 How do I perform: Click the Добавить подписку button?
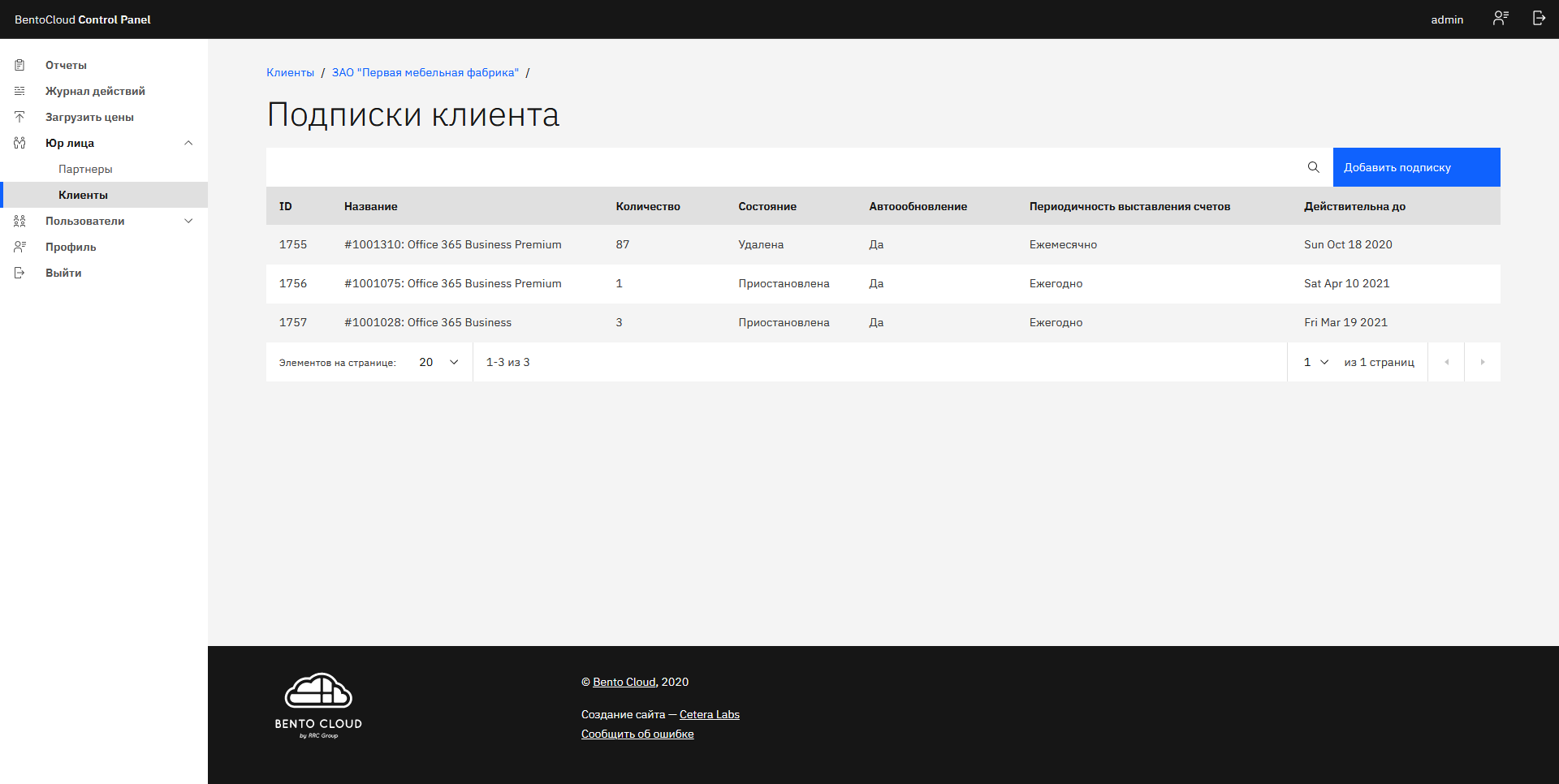[1416, 167]
